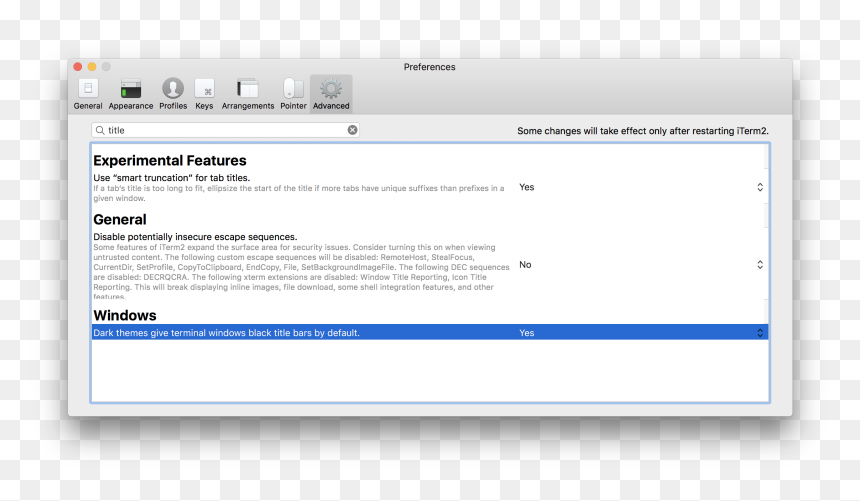Image resolution: width=860 pixels, height=501 pixels.
Task: Click the smart truncation description text
Action: pyautogui.click(x=299, y=193)
